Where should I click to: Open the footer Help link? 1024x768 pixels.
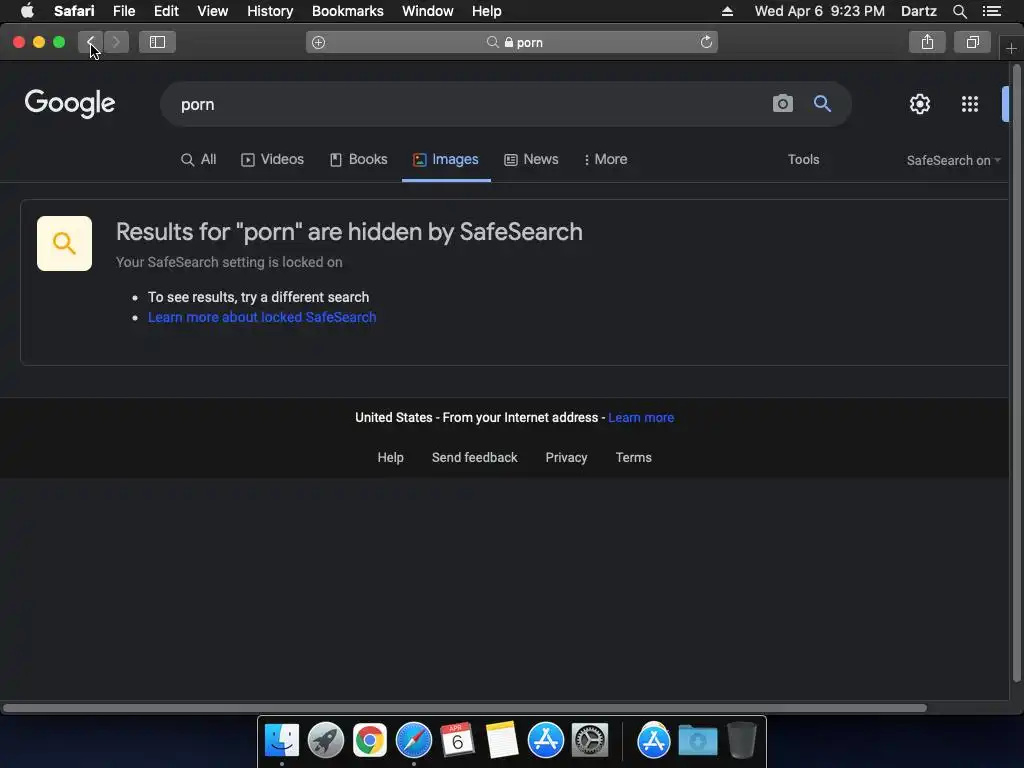click(x=391, y=458)
